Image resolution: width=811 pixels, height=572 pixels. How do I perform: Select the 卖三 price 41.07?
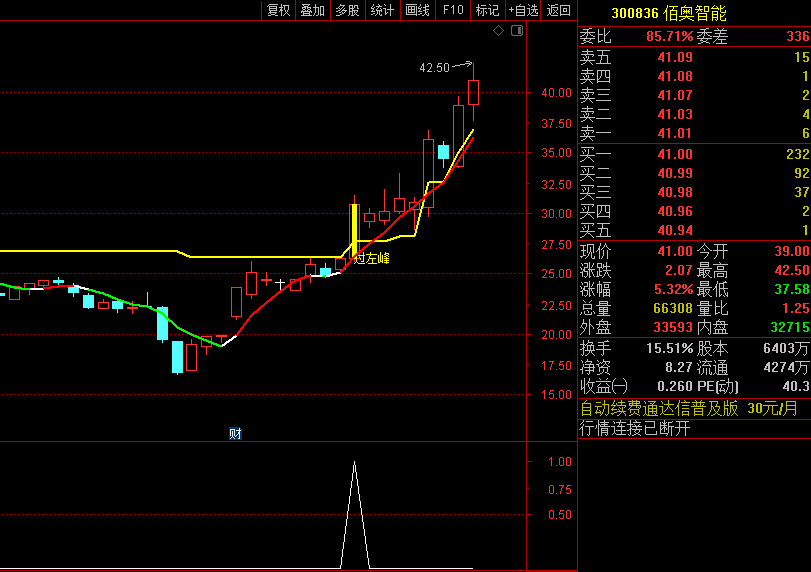click(x=675, y=95)
